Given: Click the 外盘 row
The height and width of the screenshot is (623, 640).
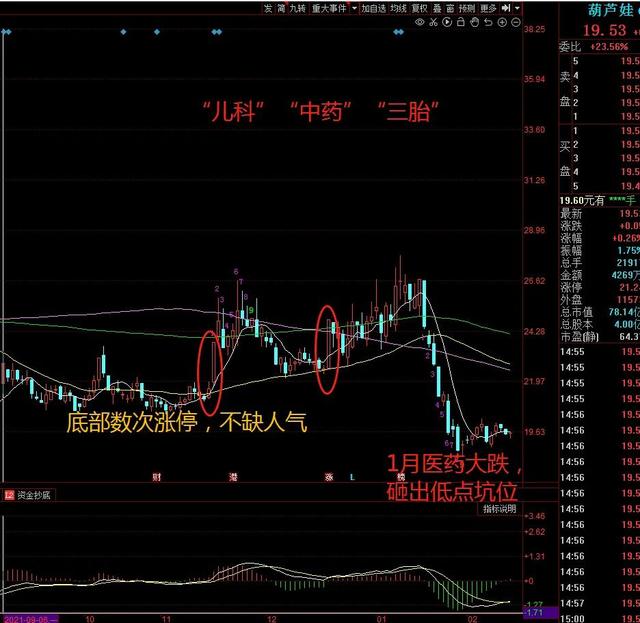Looking at the screenshot, I should [x=599, y=300].
